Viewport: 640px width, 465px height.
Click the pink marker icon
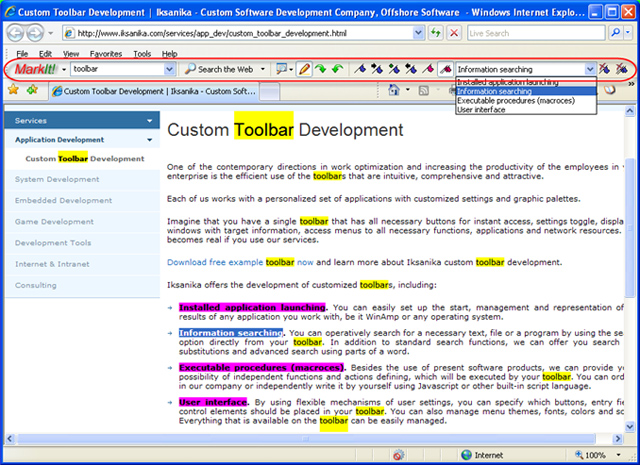click(428, 69)
